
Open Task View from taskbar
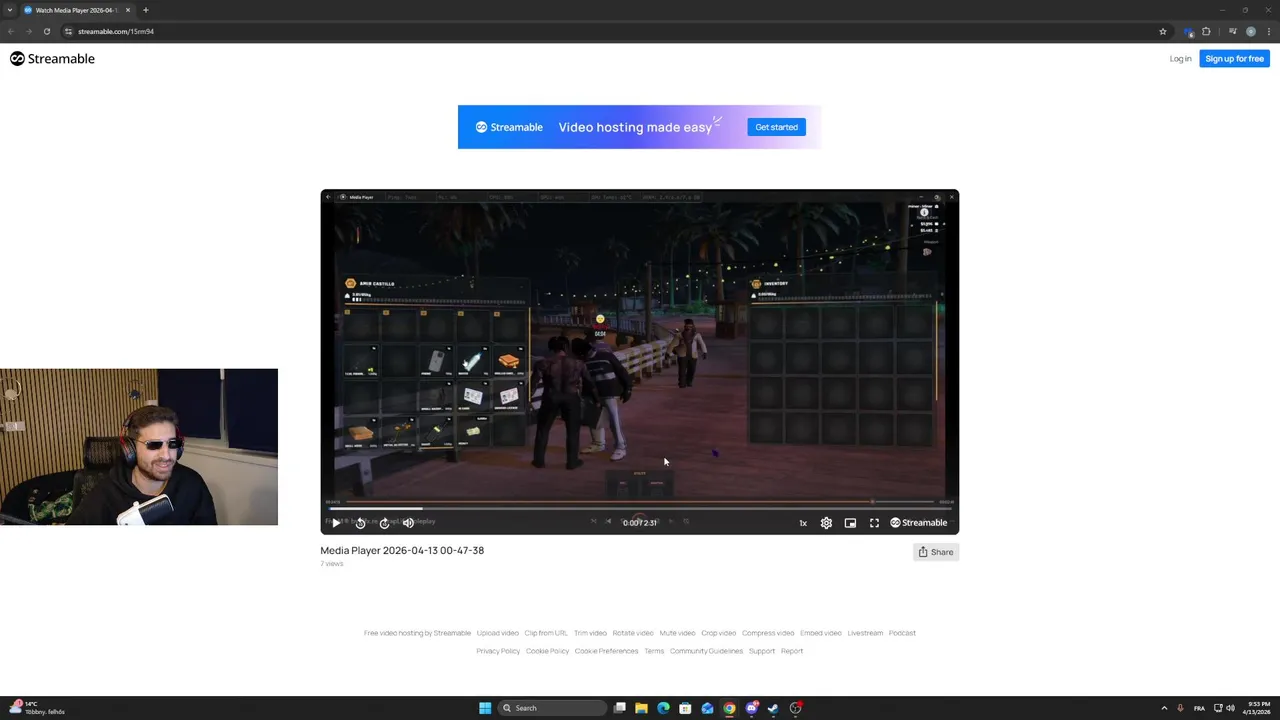620,708
